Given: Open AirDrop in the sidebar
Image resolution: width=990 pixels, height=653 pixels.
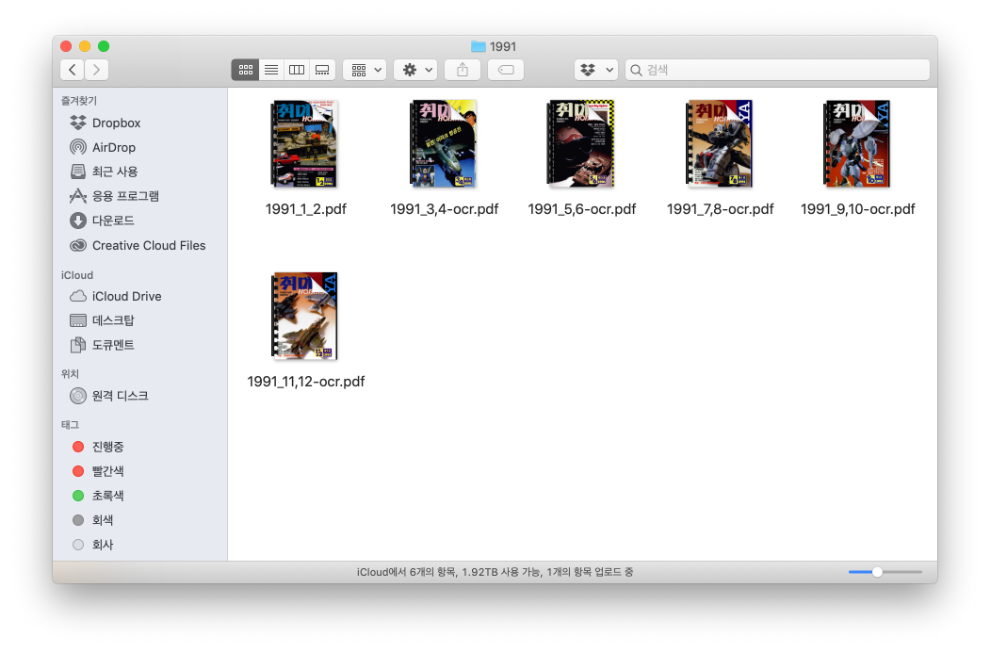Looking at the screenshot, I should (x=113, y=147).
